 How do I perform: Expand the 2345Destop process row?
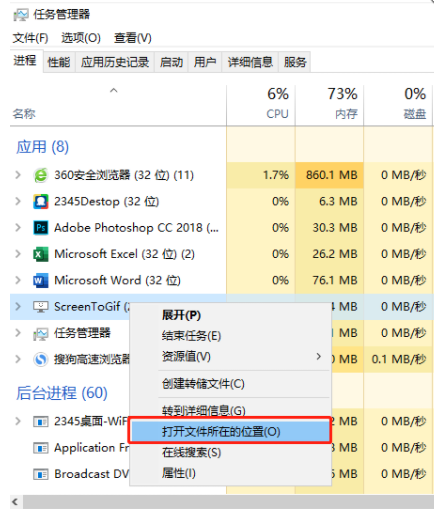(x=18, y=201)
